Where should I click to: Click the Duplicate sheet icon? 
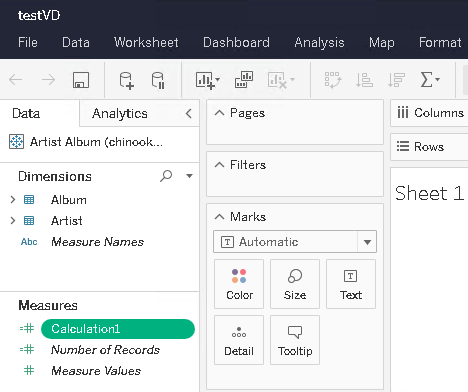[x=244, y=80]
